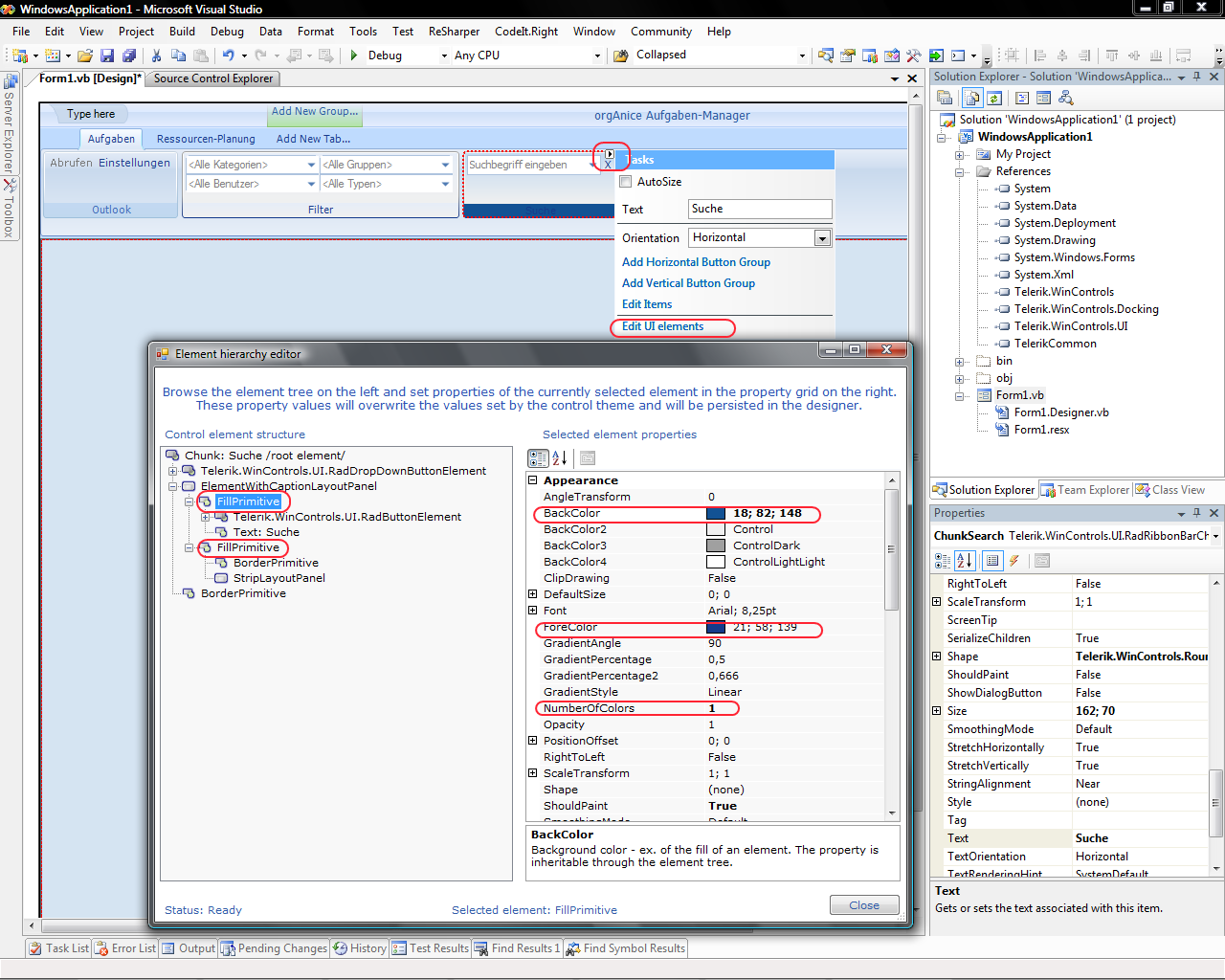Click the Undo toolbar icon
1225x980 pixels.
[x=228, y=56]
